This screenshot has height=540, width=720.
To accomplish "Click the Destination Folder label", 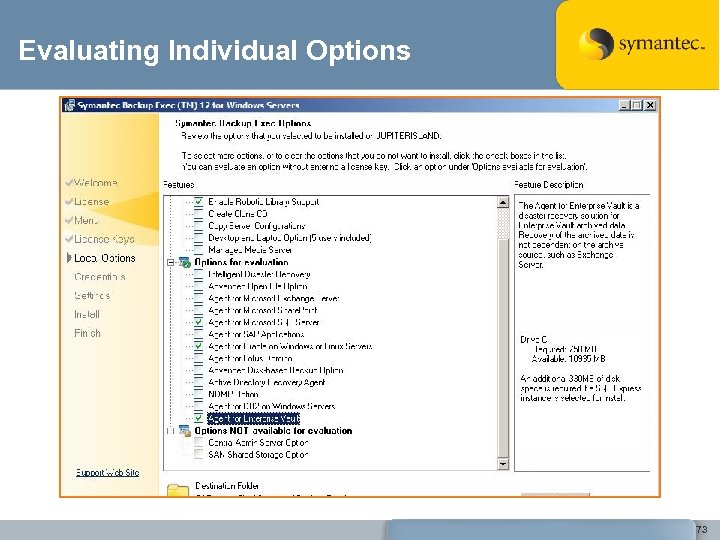I will [227, 486].
